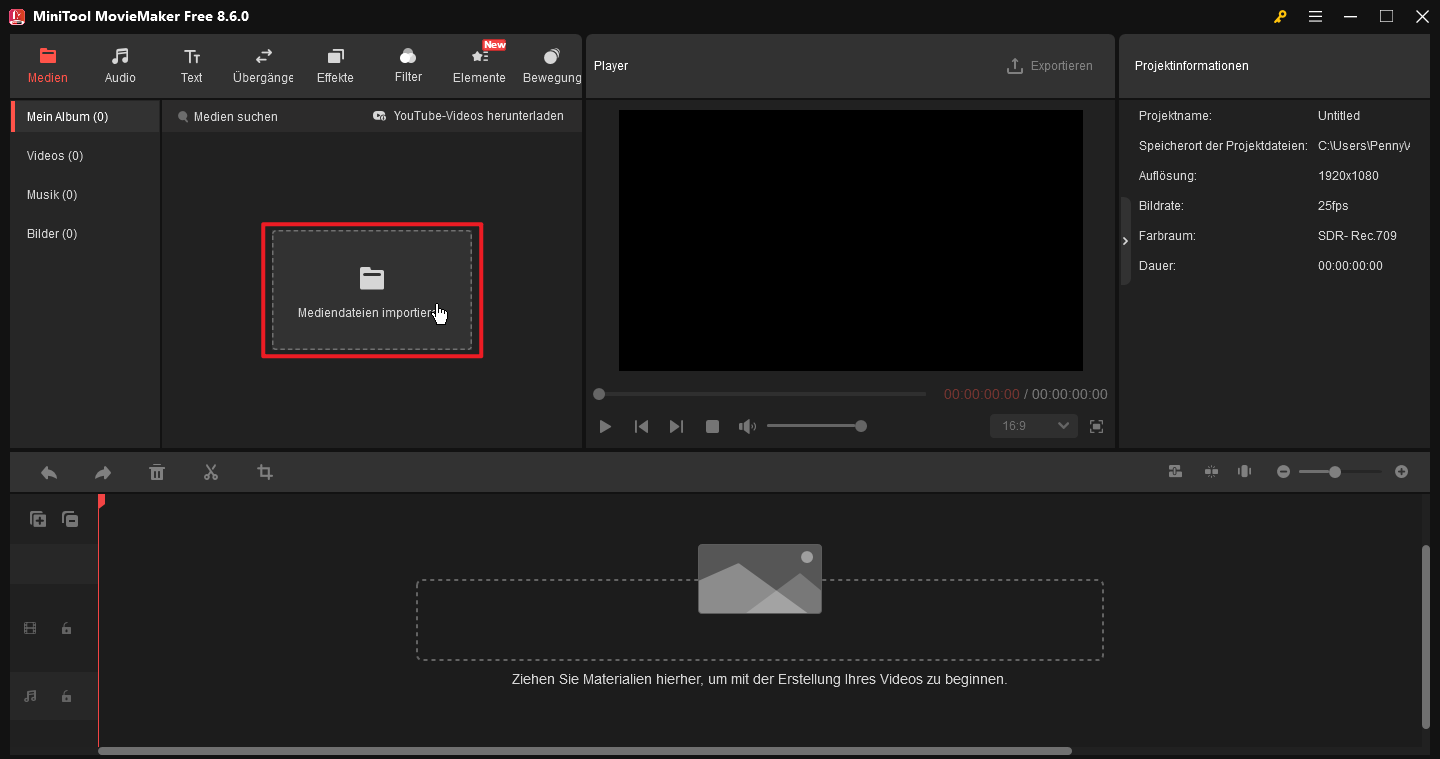Click the Redo arrow icon
1440x759 pixels.
[x=102, y=471]
